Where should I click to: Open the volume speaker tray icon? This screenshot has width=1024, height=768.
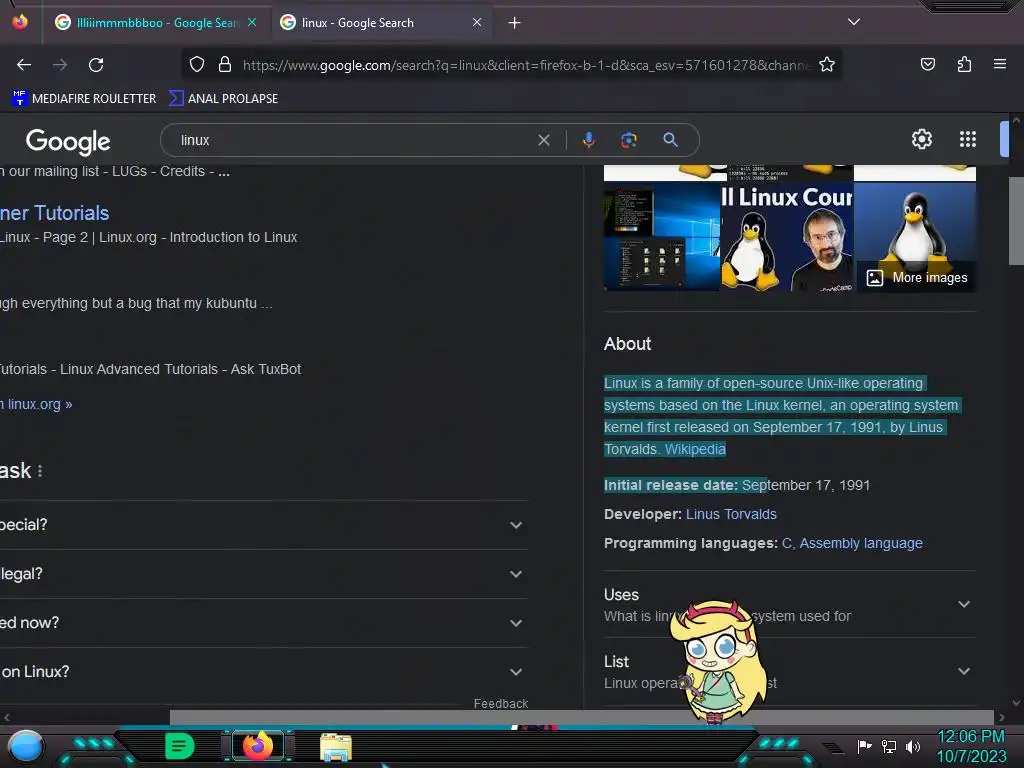[x=913, y=746]
